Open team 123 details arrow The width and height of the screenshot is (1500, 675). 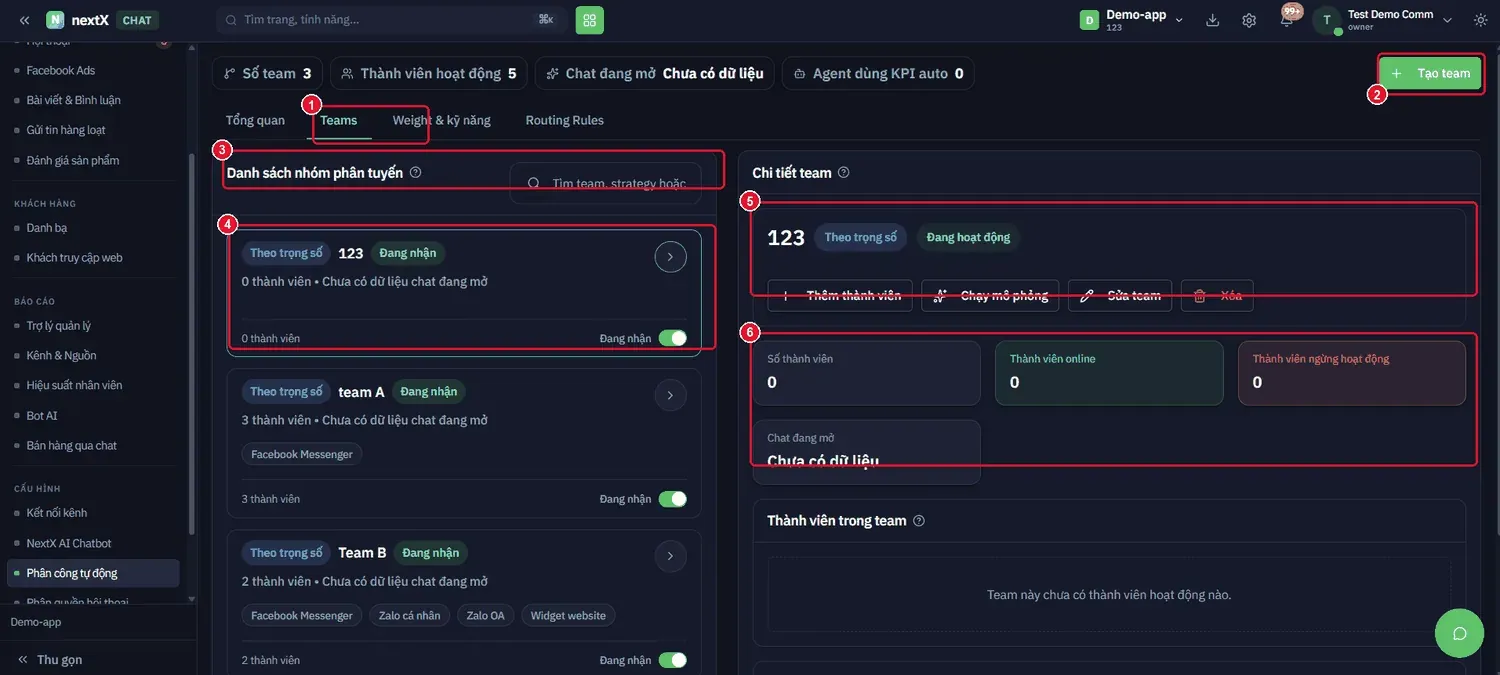coord(670,257)
